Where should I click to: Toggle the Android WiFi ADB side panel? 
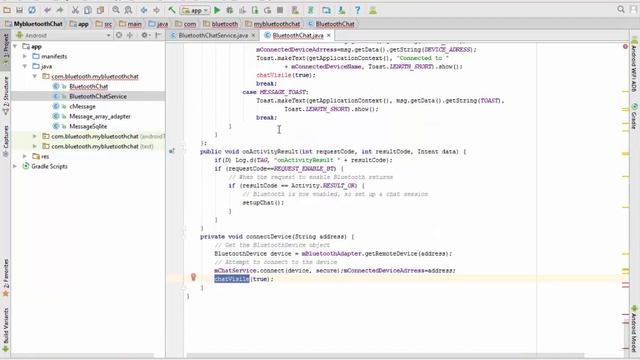point(634,65)
